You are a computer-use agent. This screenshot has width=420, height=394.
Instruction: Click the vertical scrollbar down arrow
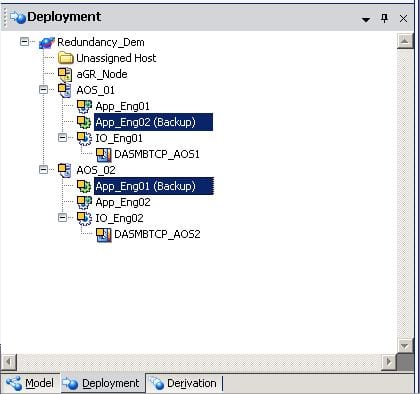(405, 346)
